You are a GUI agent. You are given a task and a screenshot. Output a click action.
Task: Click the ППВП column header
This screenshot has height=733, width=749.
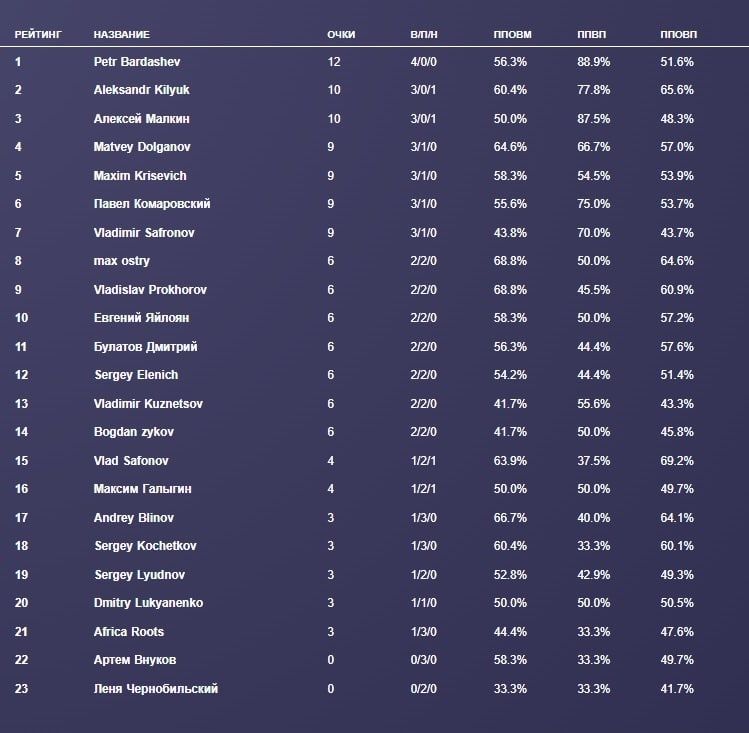(x=592, y=34)
